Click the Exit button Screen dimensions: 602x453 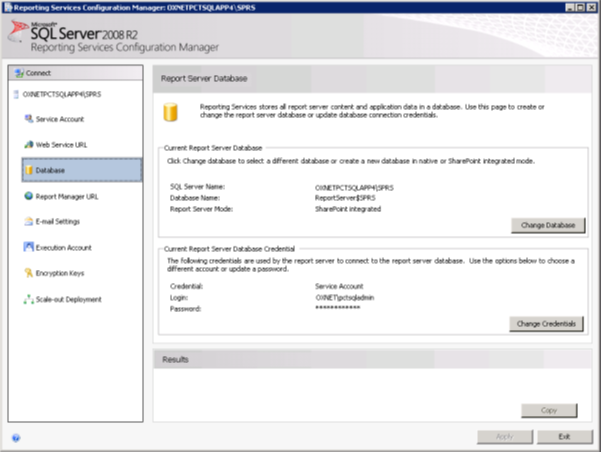click(x=564, y=437)
